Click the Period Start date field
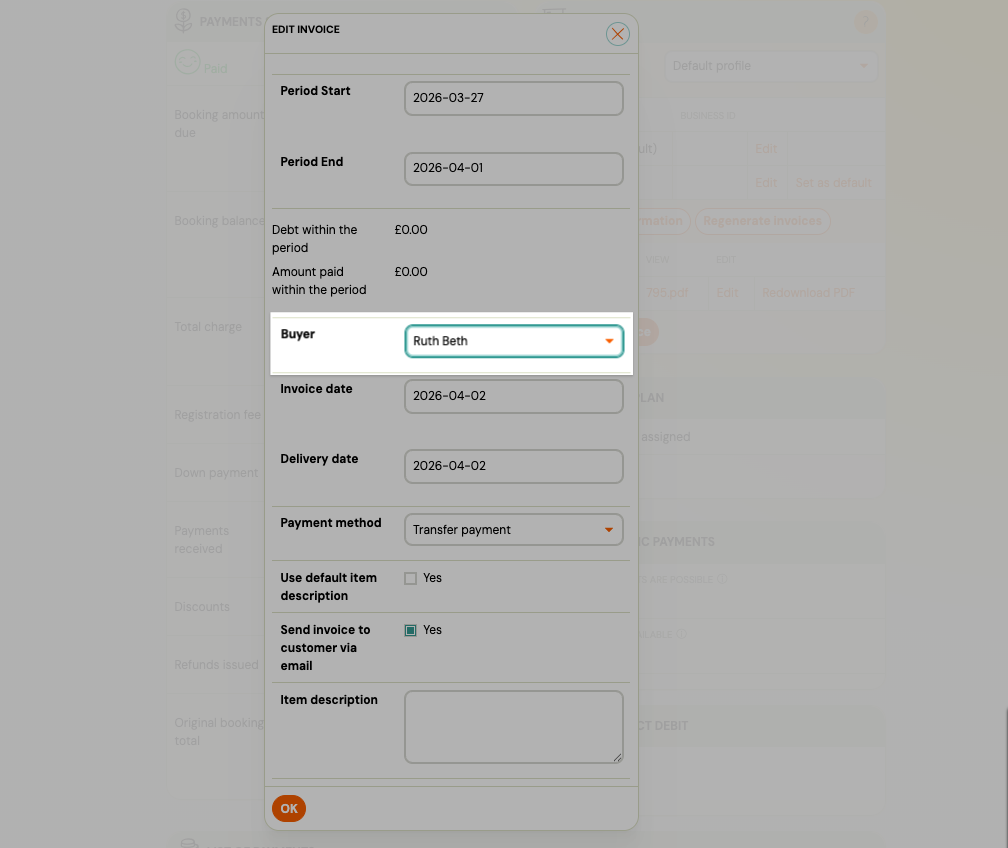This screenshot has height=848, width=1008. pos(513,98)
